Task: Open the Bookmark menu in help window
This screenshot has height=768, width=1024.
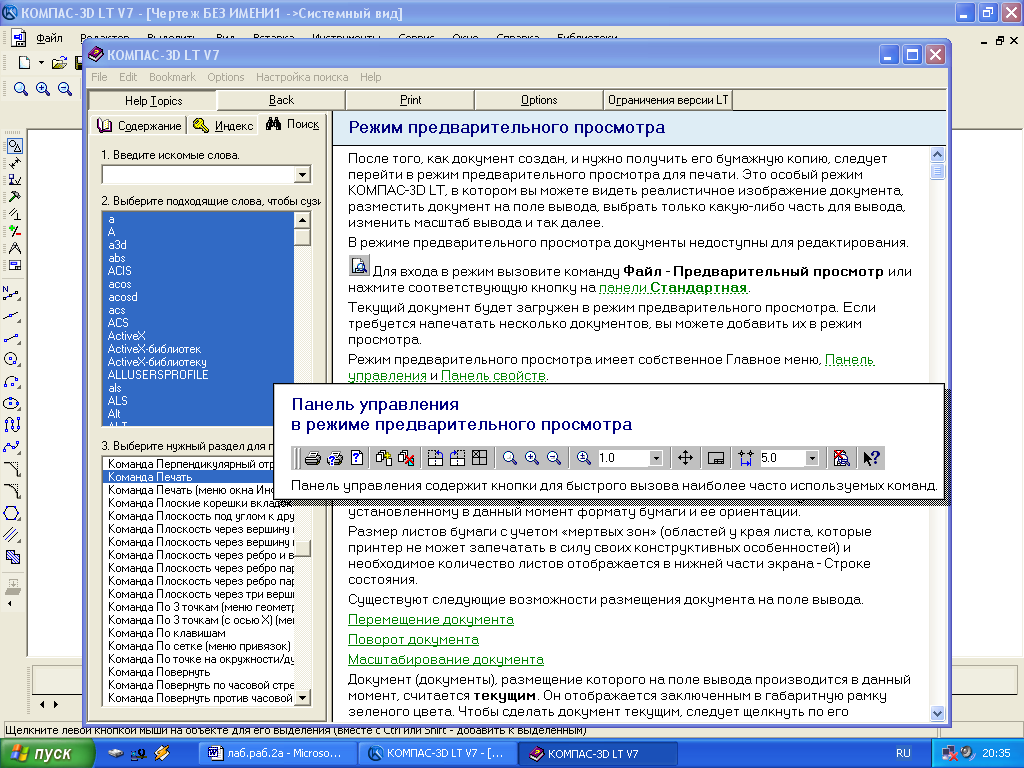Action: 172,77
